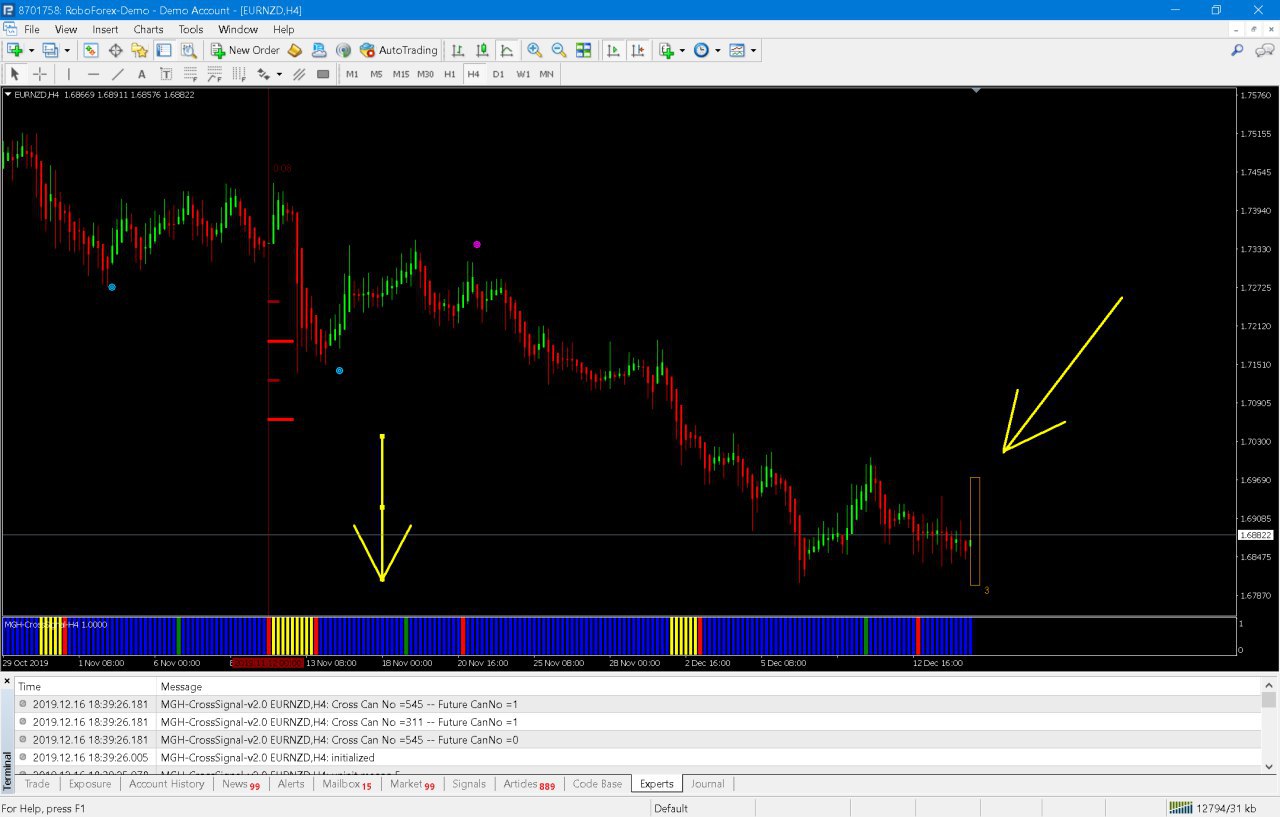1280x817 pixels.
Task: Select the equidistant channel tool
Action: (x=299, y=74)
